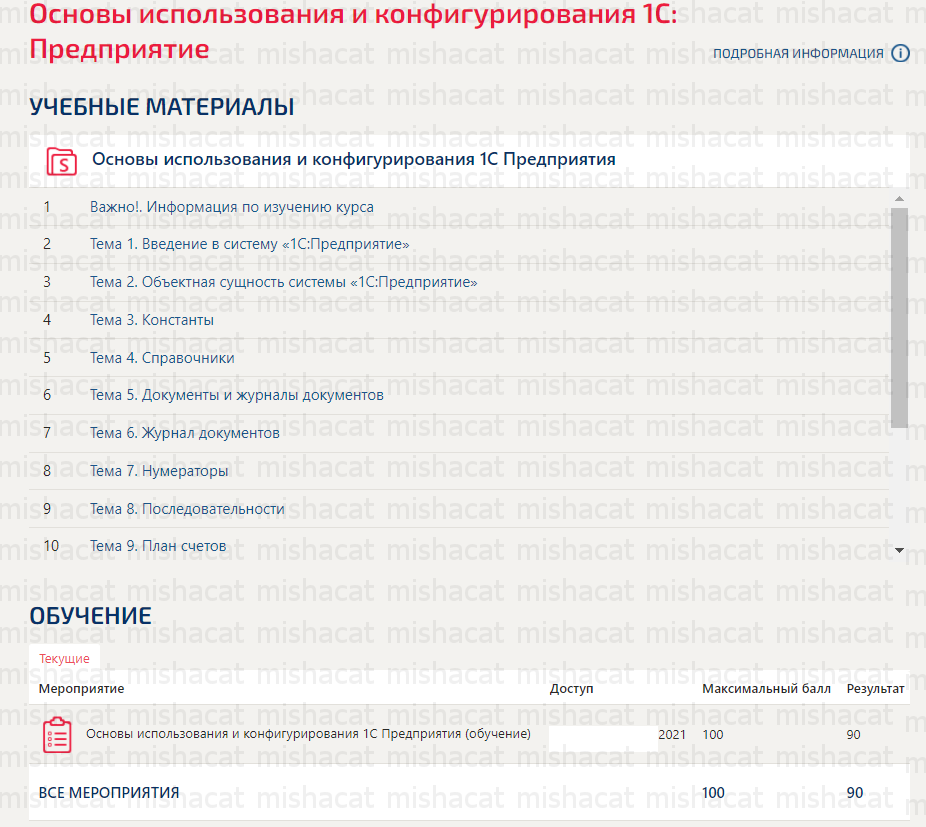The height and width of the screenshot is (827, 926).
Task: Switch to the Текущие tab
Action: 64,658
